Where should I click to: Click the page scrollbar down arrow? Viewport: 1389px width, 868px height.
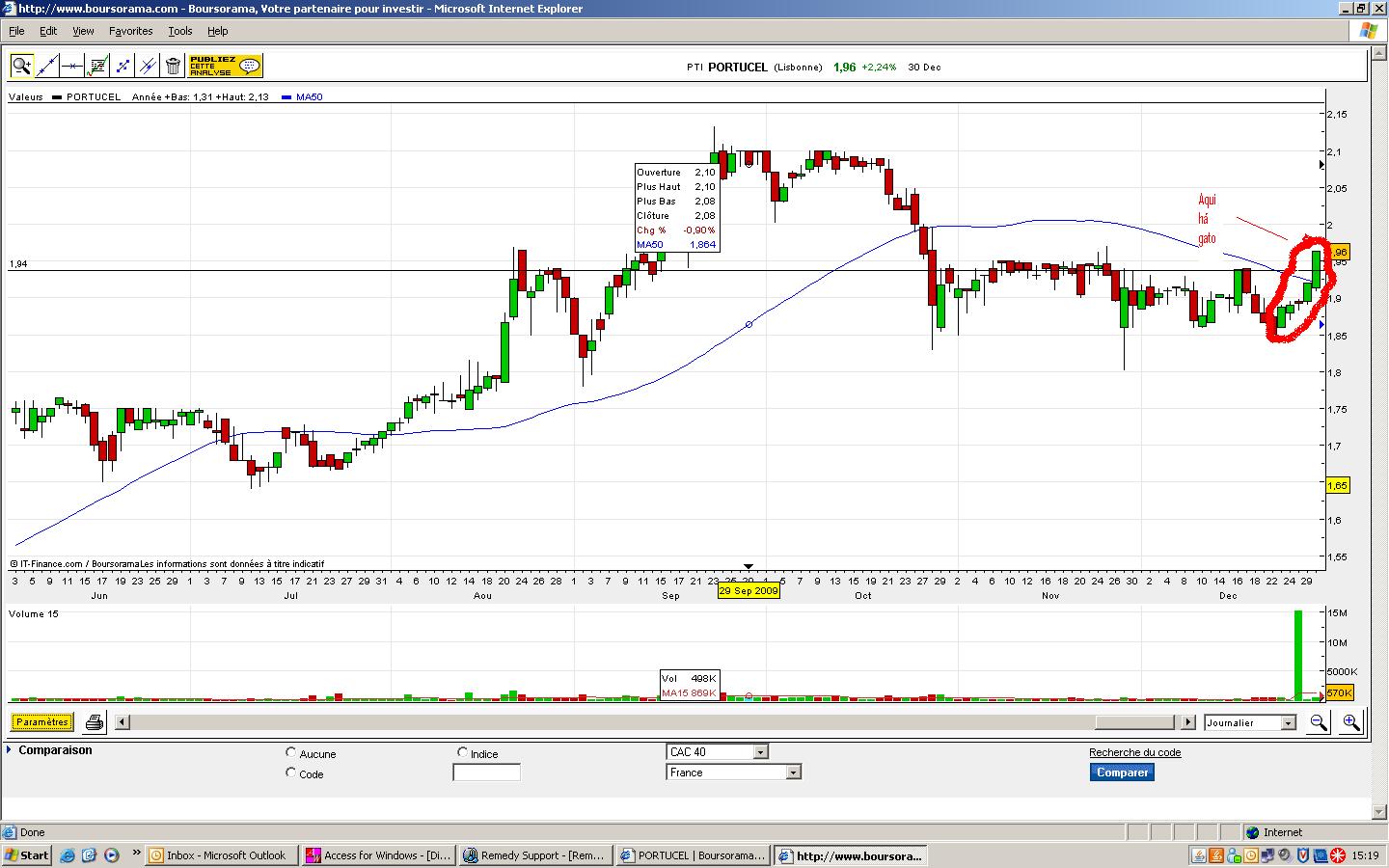tap(1378, 813)
